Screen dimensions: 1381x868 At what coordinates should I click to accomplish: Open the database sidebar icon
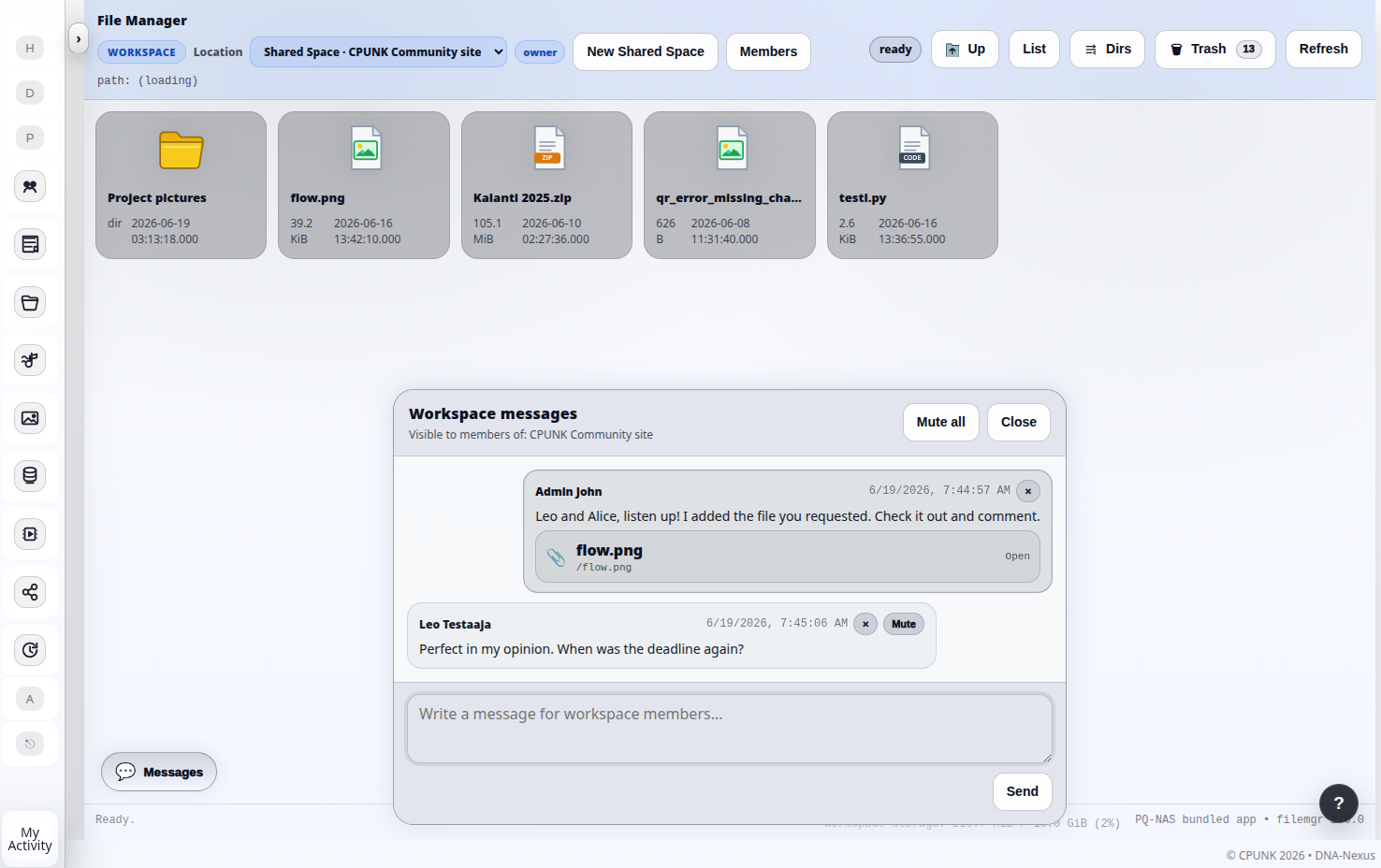[x=30, y=476]
